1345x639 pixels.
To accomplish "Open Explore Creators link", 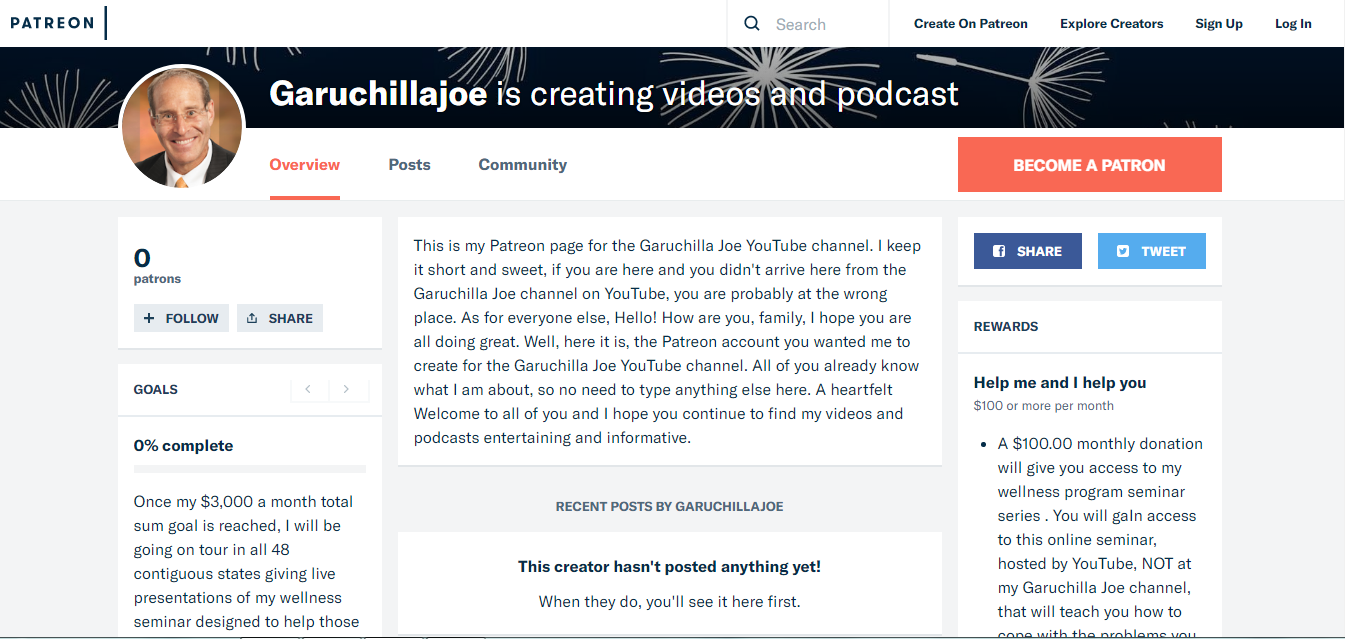I will click(1112, 24).
